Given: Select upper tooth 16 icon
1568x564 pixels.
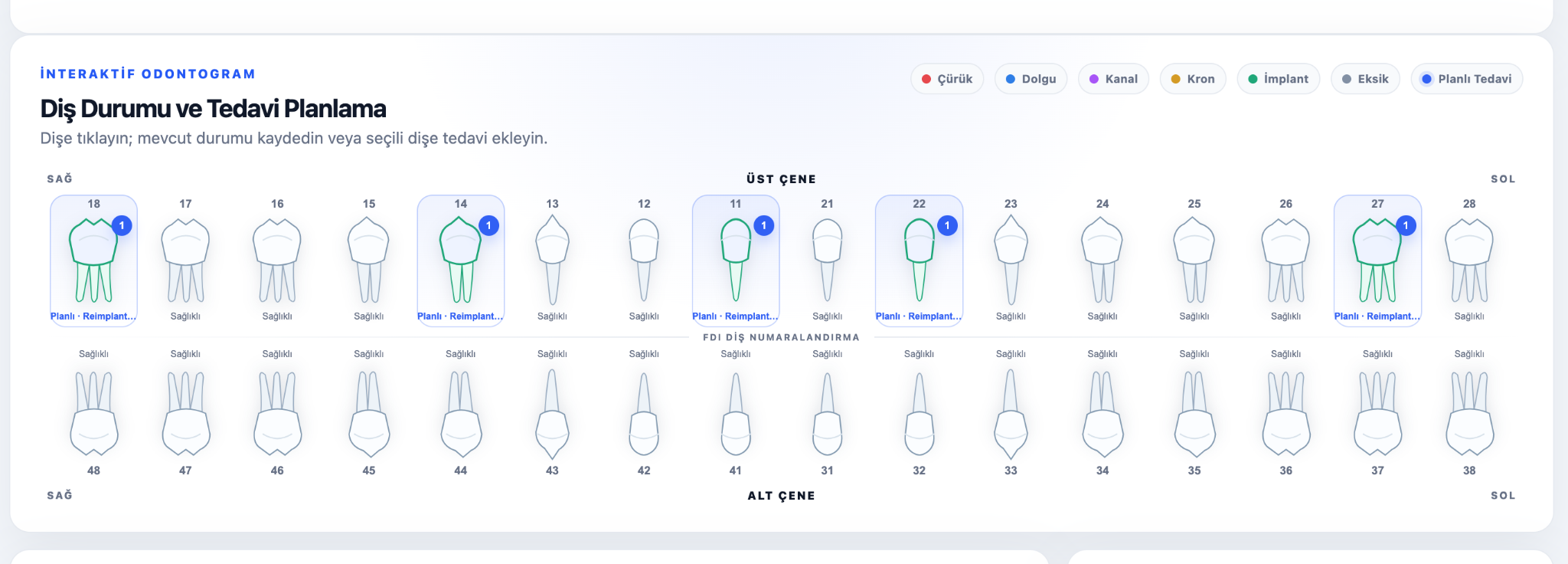Looking at the screenshot, I should pos(277,261).
